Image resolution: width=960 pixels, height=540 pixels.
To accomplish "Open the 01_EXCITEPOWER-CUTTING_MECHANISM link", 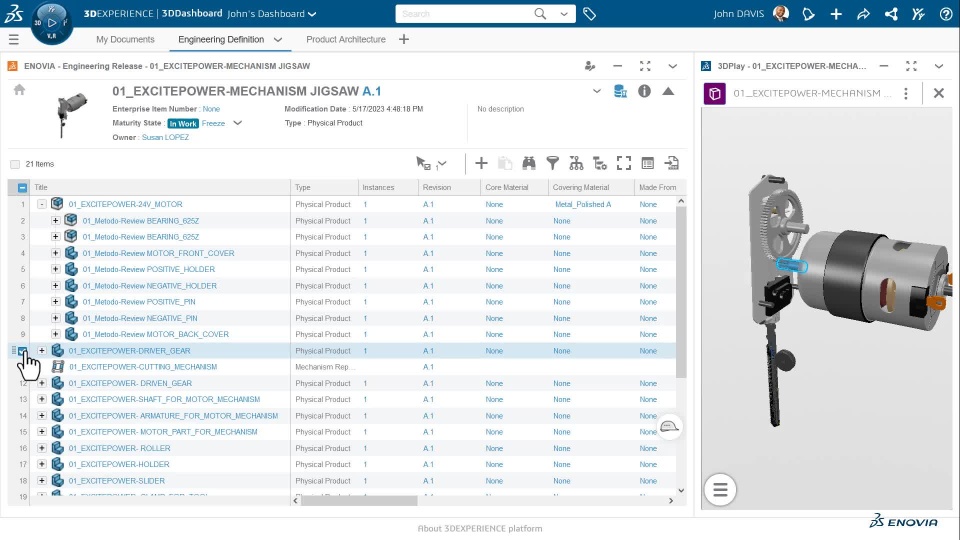I will click(143, 367).
